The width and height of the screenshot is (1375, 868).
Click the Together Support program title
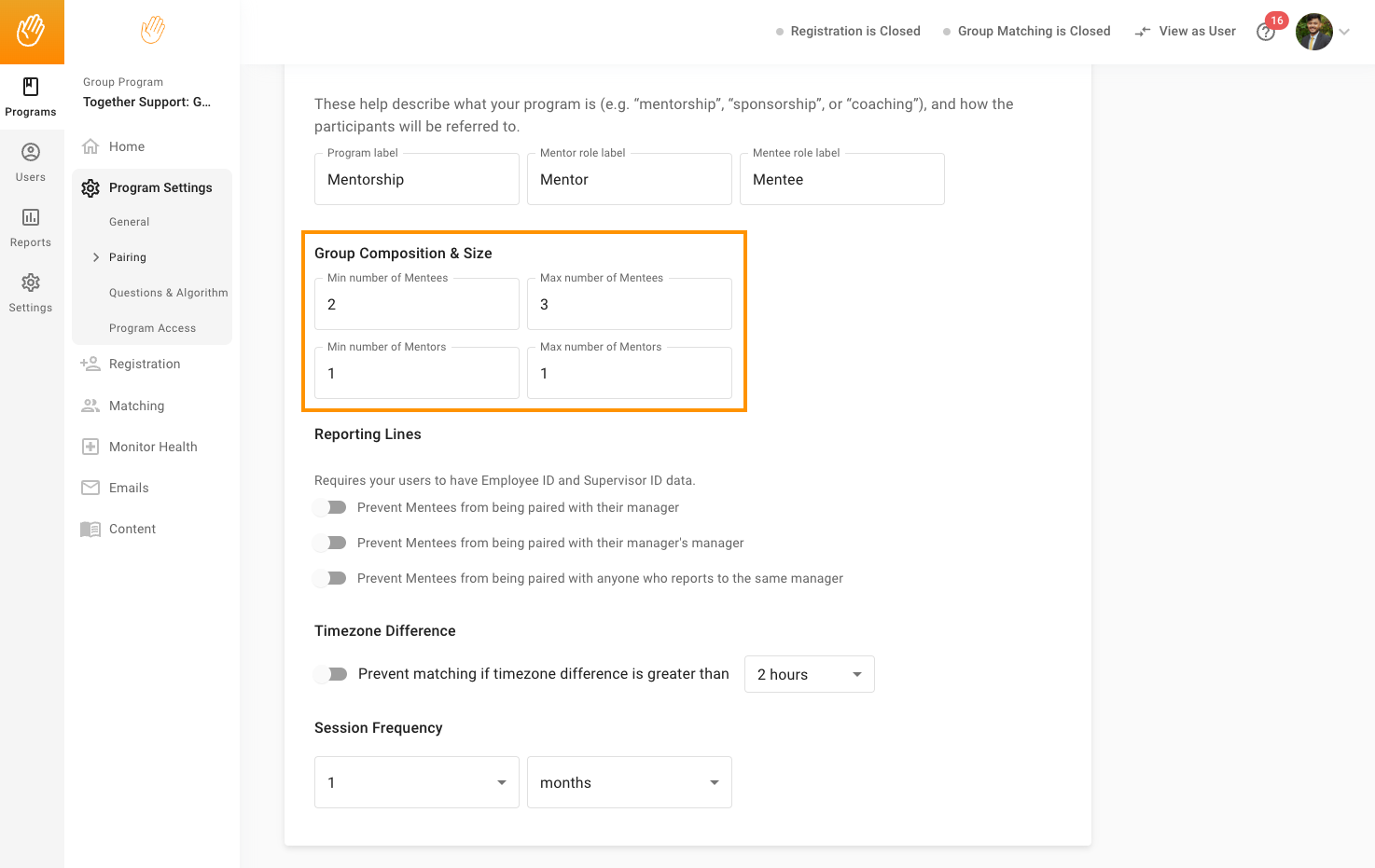point(147,102)
